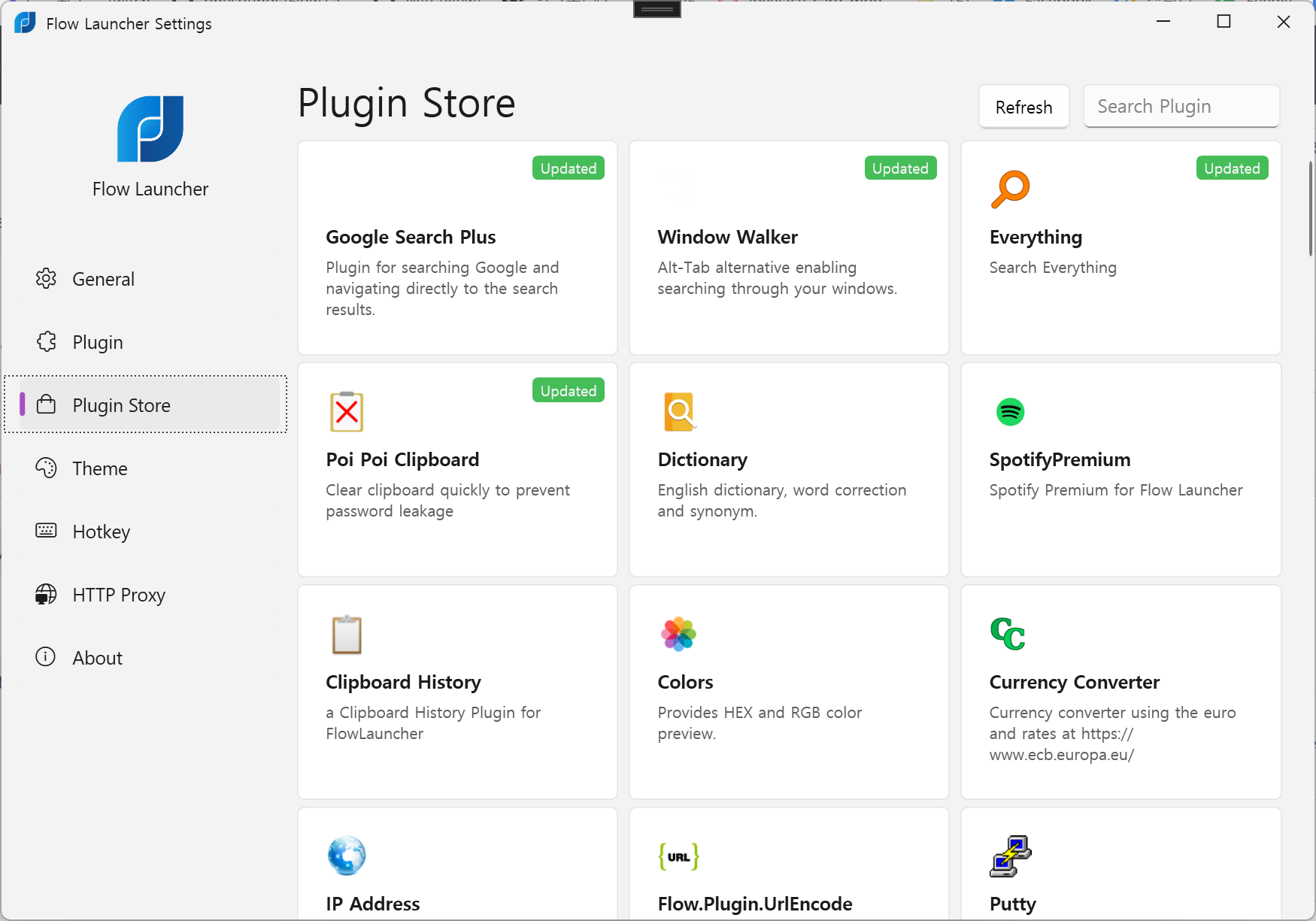Click the UrlEncode braces icon
Screen dimensions: 1316x921
(679, 856)
